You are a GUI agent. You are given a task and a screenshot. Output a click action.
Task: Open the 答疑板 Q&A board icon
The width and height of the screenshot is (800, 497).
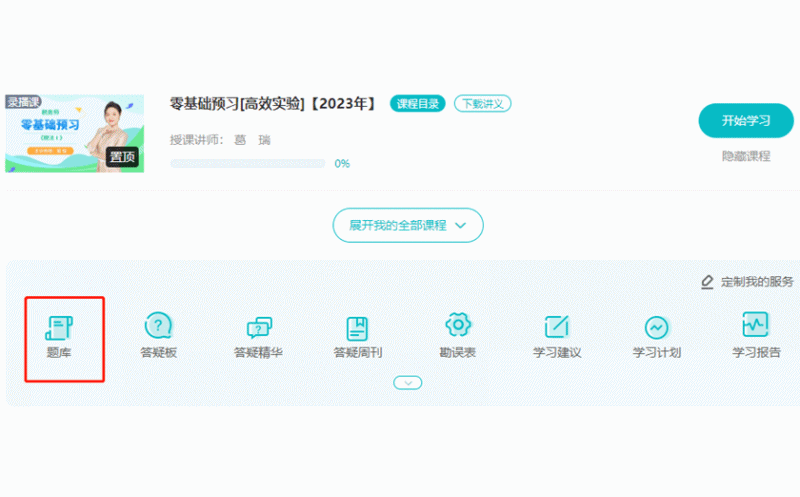pos(159,327)
